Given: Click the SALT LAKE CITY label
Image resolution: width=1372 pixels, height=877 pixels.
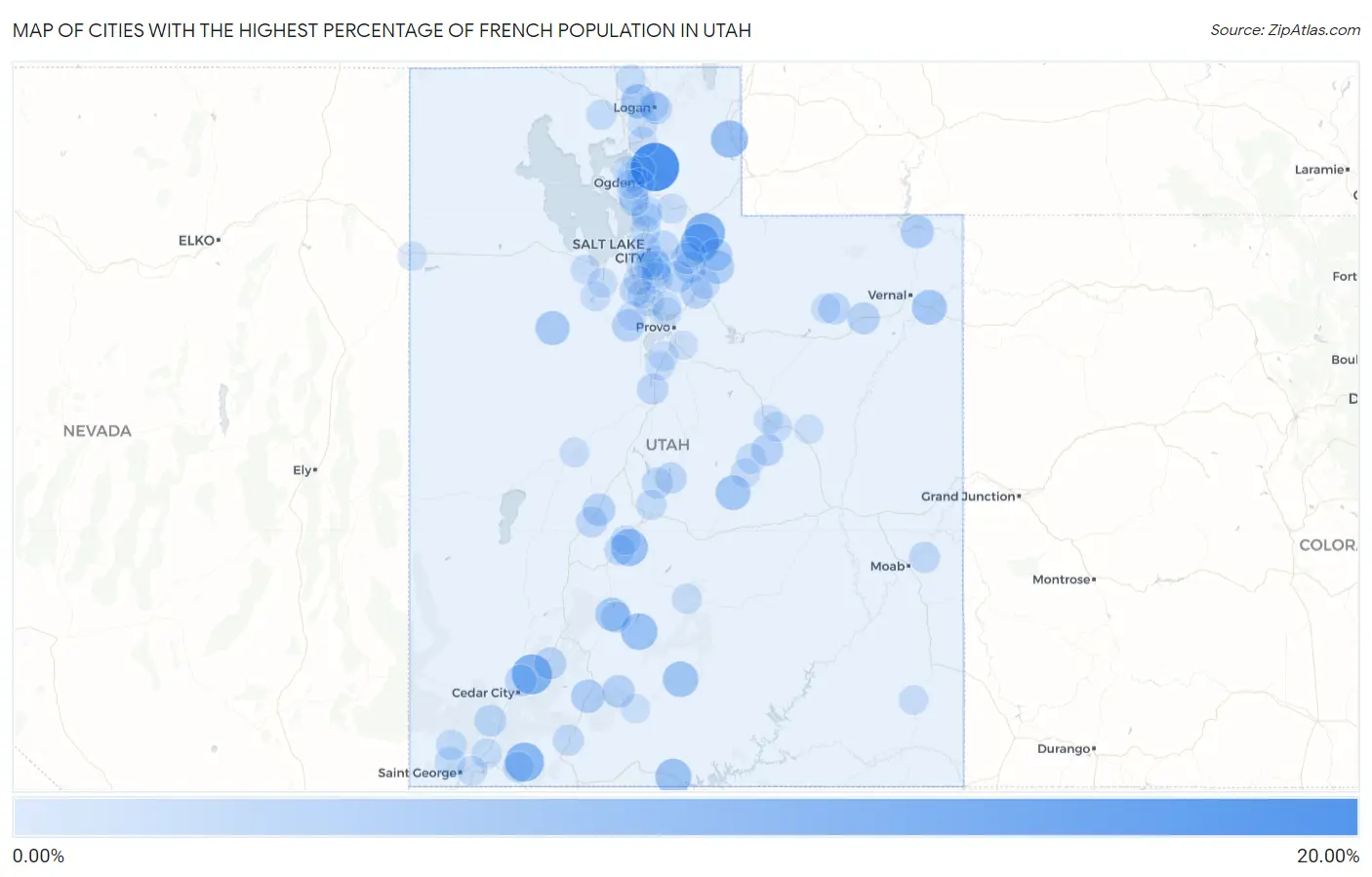Looking at the screenshot, I should click(608, 251).
